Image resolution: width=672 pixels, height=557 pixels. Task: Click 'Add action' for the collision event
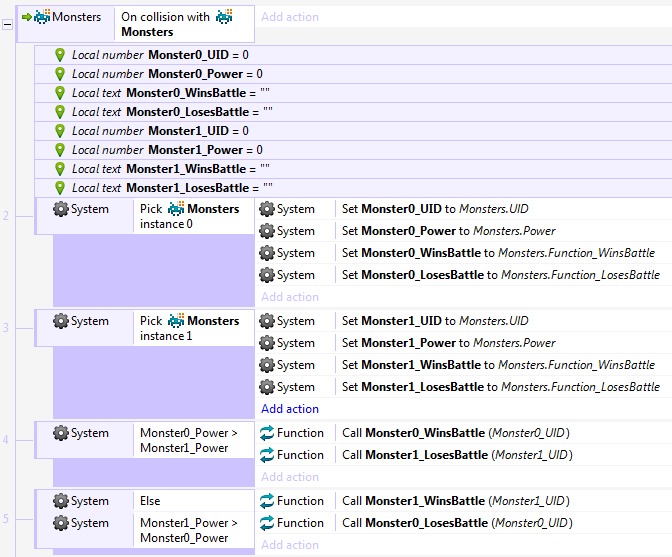290,17
